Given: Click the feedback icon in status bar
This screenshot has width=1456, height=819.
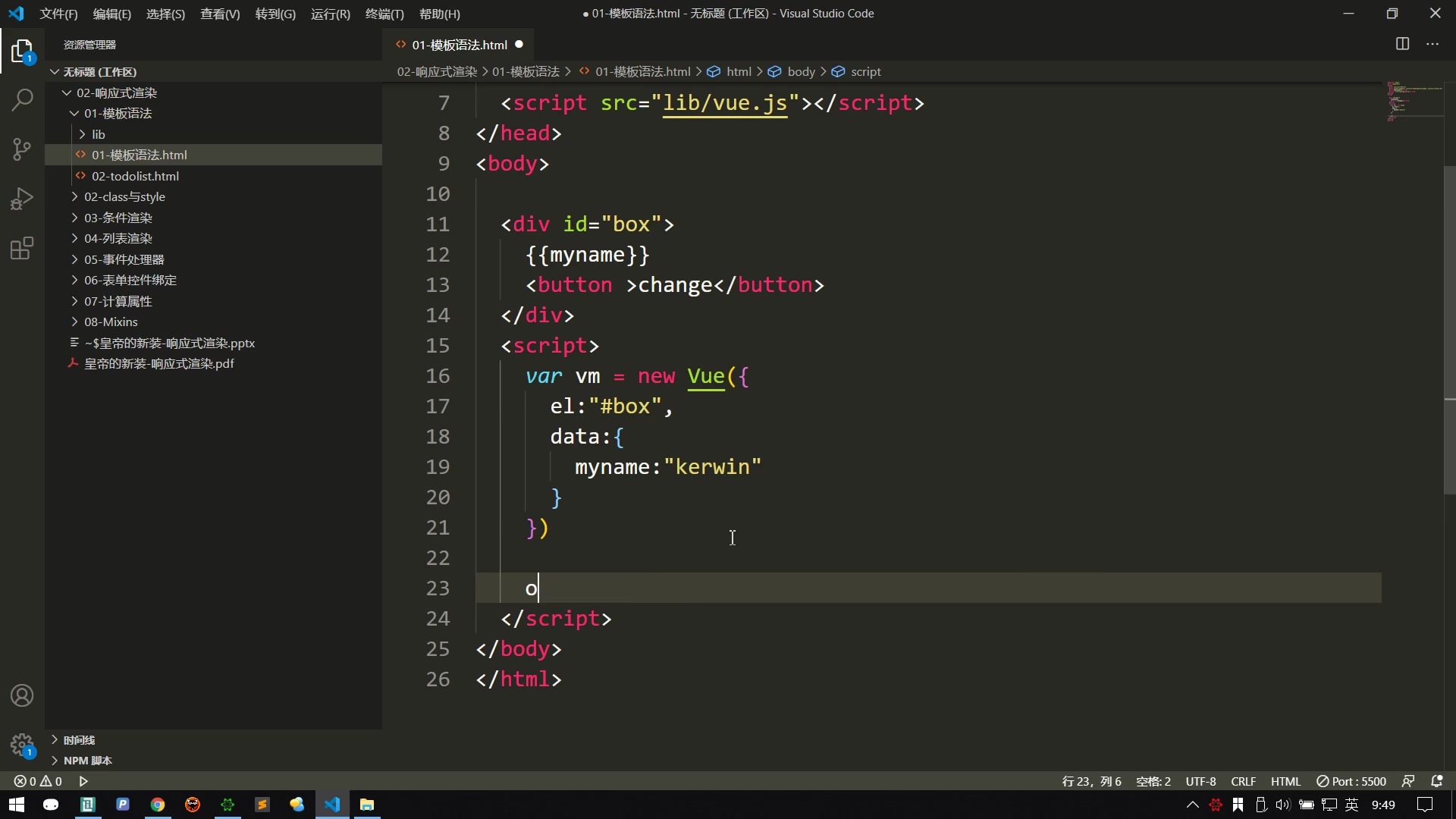Looking at the screenshot, I should [1408, 781].
